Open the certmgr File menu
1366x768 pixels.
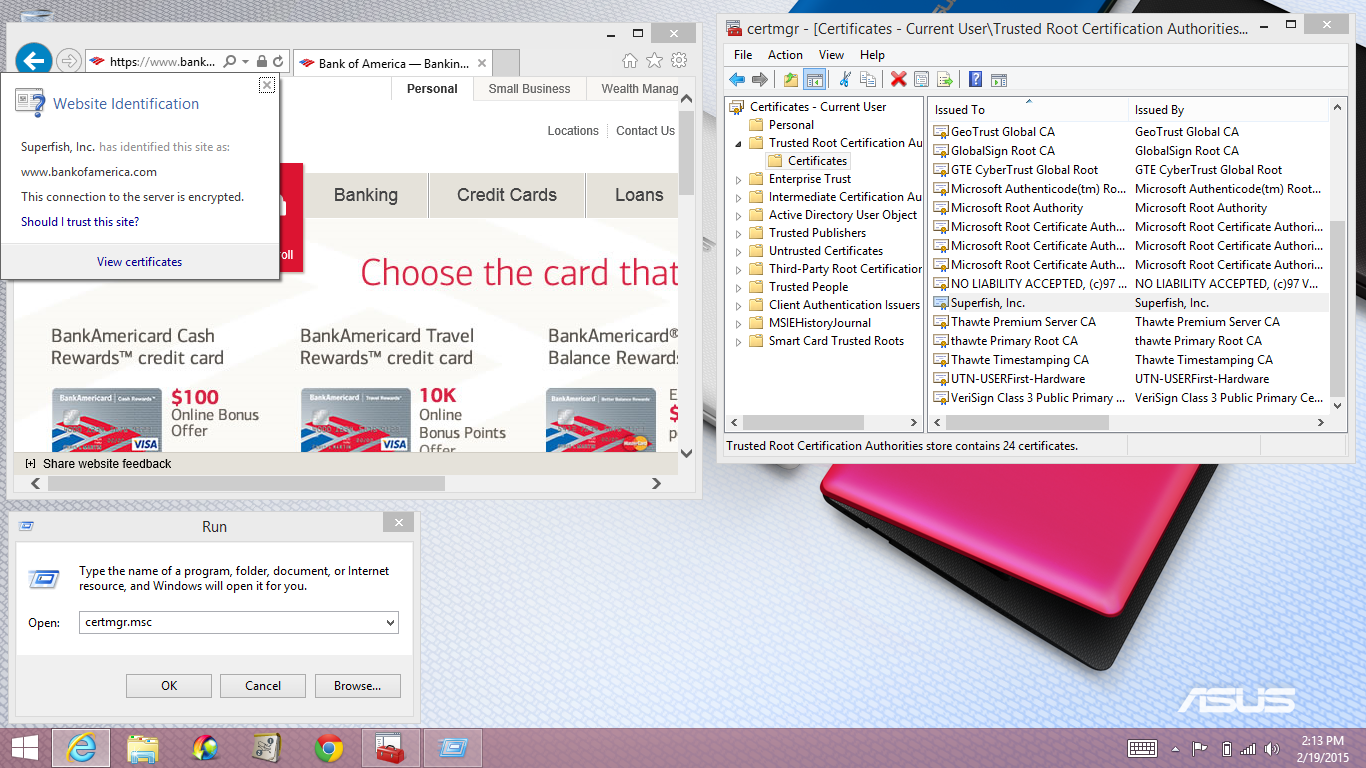(x=743, y=55)
